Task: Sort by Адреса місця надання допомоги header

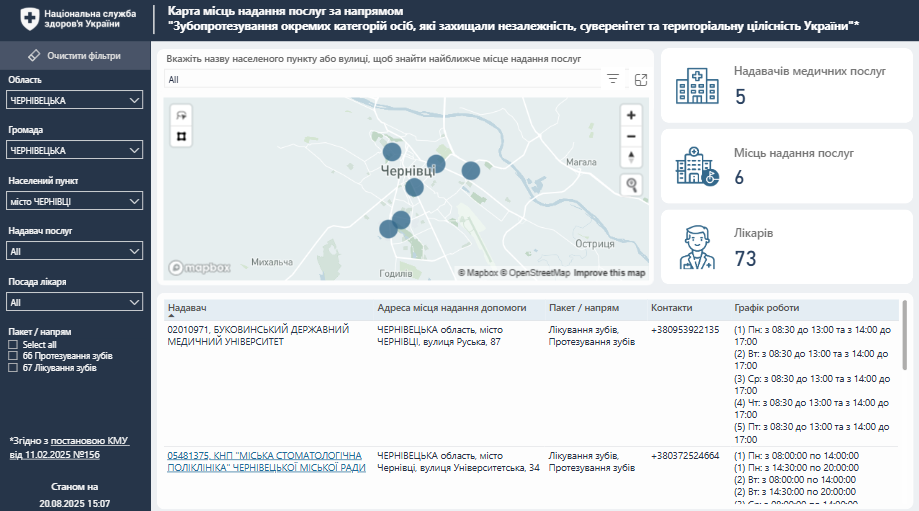Action: coord(451,308)
